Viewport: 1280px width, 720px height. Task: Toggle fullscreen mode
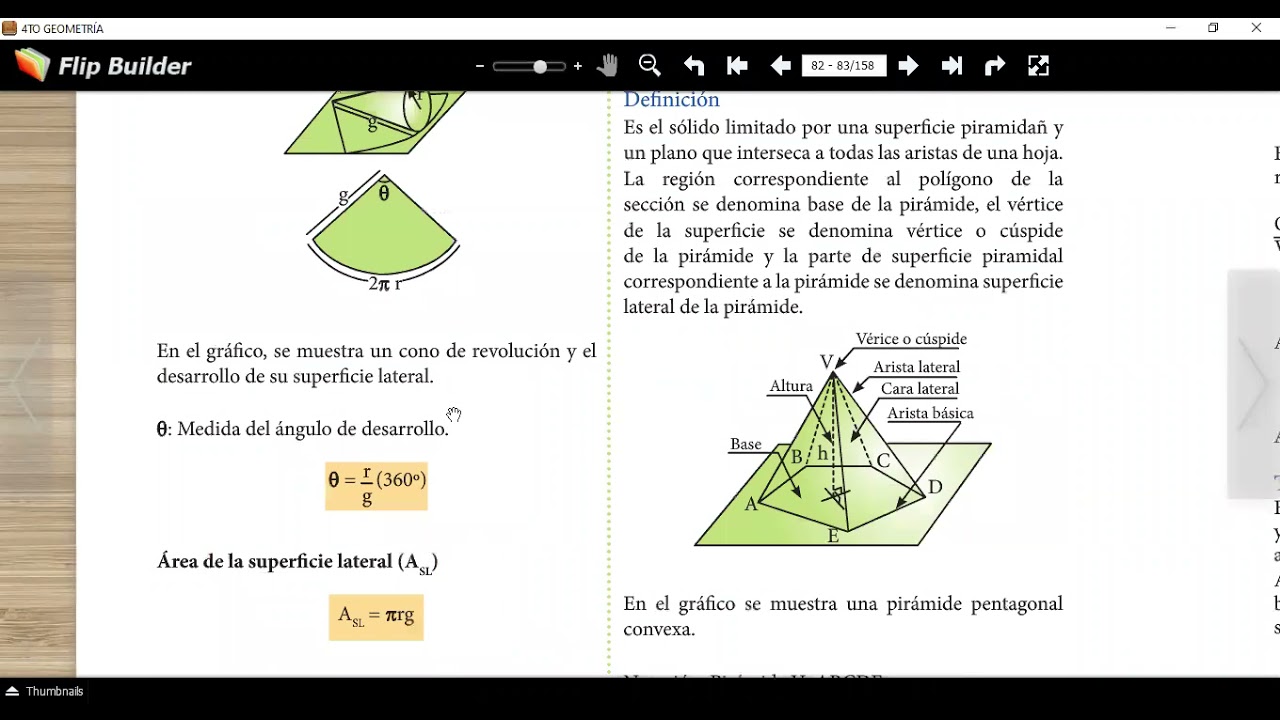tap(1038, 66)
